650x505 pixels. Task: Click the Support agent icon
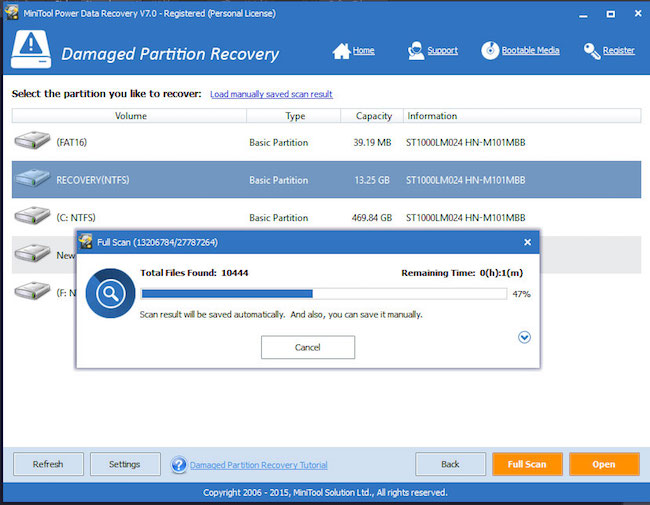point(416,51)
